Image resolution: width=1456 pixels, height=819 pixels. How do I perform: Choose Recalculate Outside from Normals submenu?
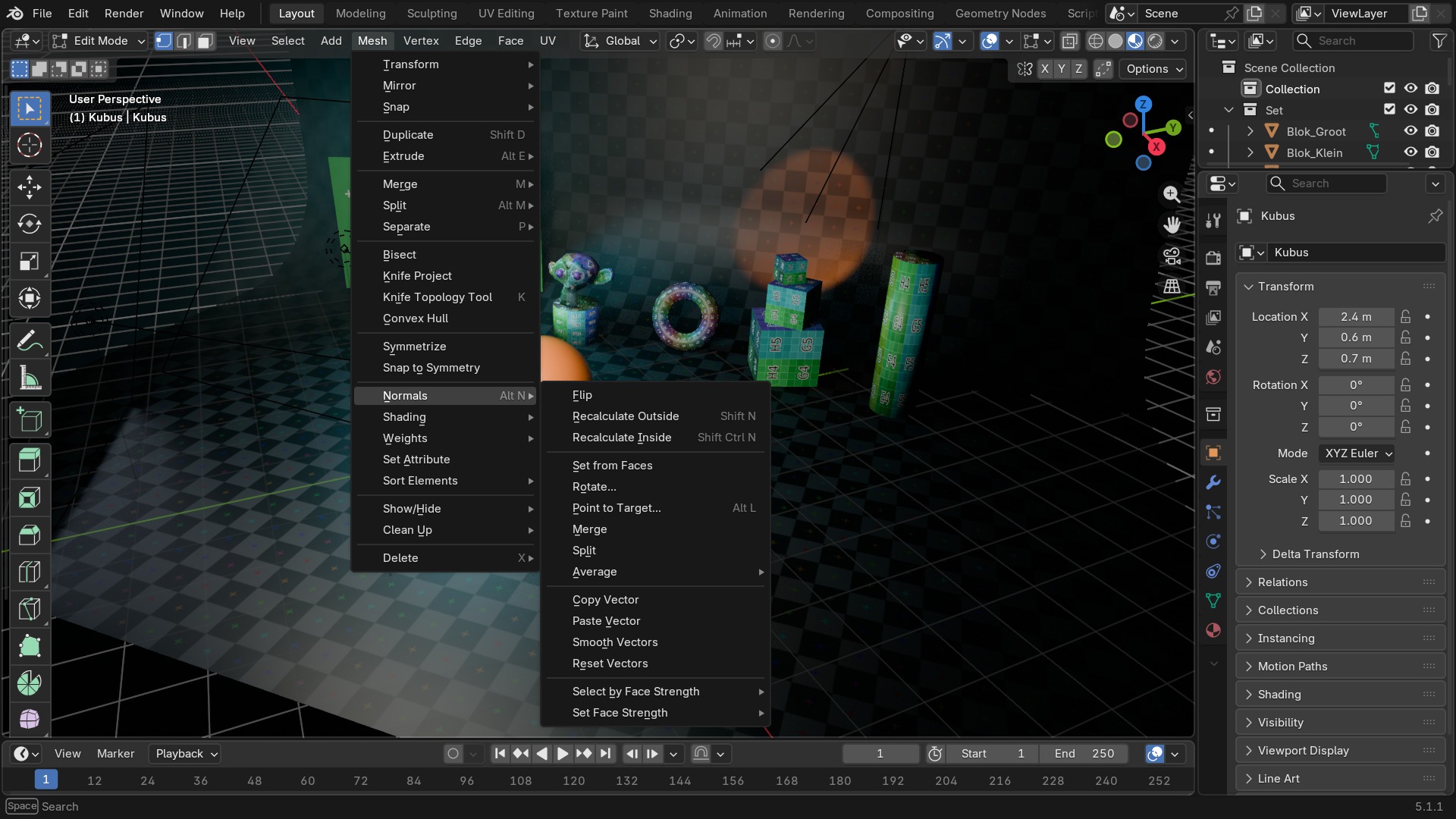click(655, 416)
